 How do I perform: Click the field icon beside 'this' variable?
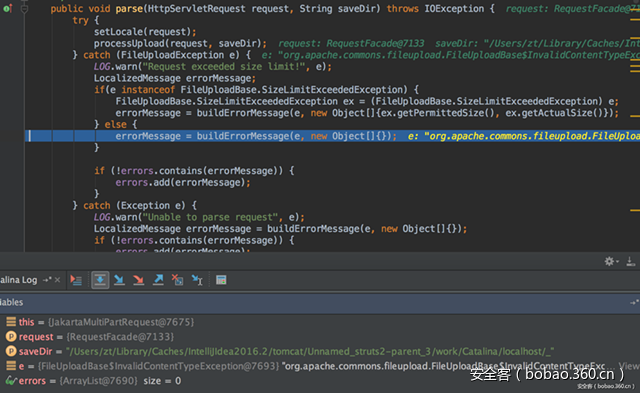(11, 322)
